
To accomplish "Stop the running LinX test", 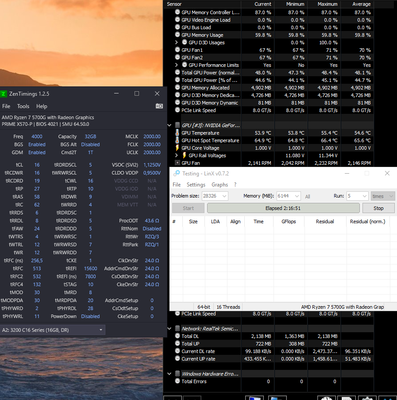I will pyautogui.click(x=378, y=208).
